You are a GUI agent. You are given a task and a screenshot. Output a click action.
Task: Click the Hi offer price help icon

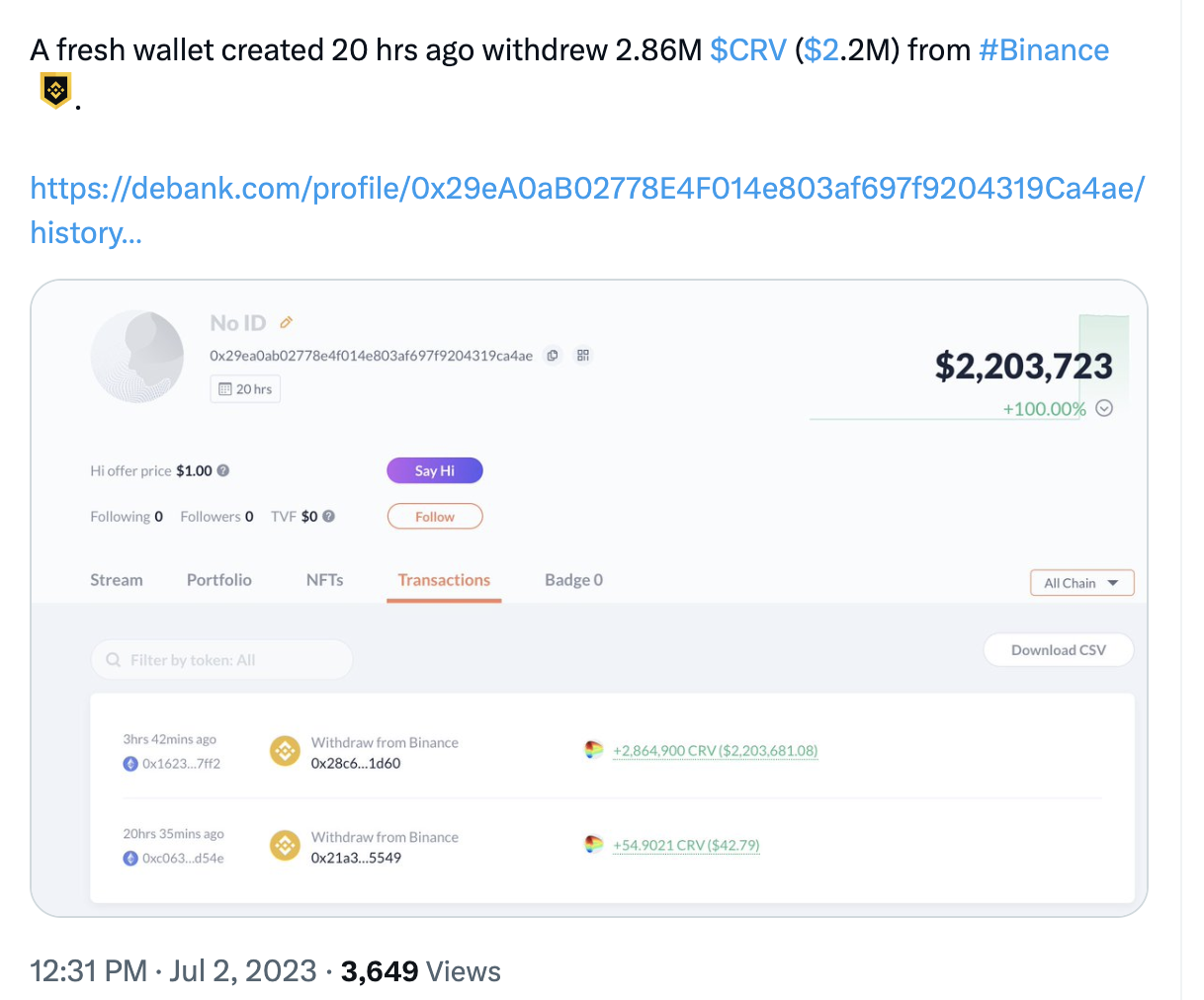(223, 470)
